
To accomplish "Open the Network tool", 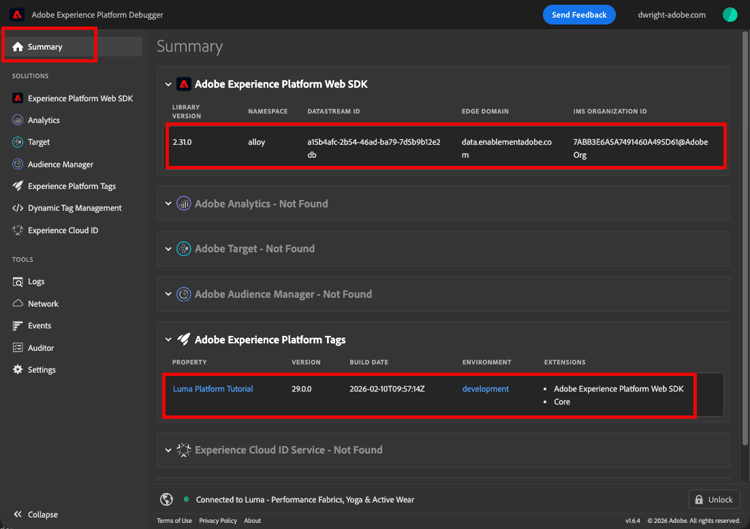I will (x=43, y=304).
